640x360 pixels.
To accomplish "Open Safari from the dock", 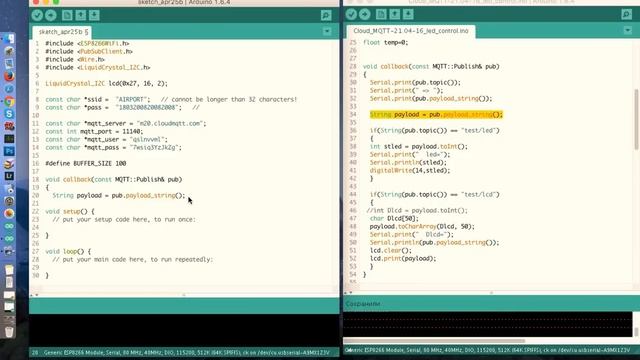I will [9, 89].
